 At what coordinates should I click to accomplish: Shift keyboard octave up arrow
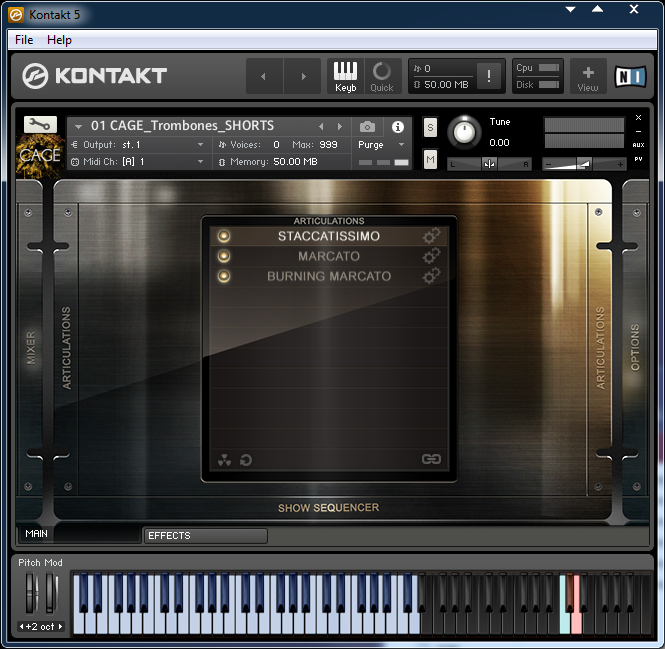(x=61, y=627)
